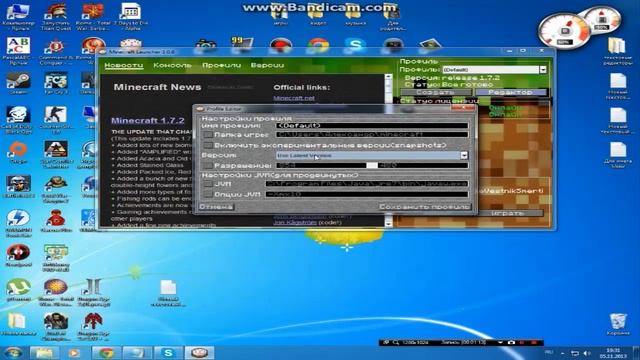Open the Rome Total War desktop shortcut
This screenshot has width=640, height=360.
click(93, 16)
